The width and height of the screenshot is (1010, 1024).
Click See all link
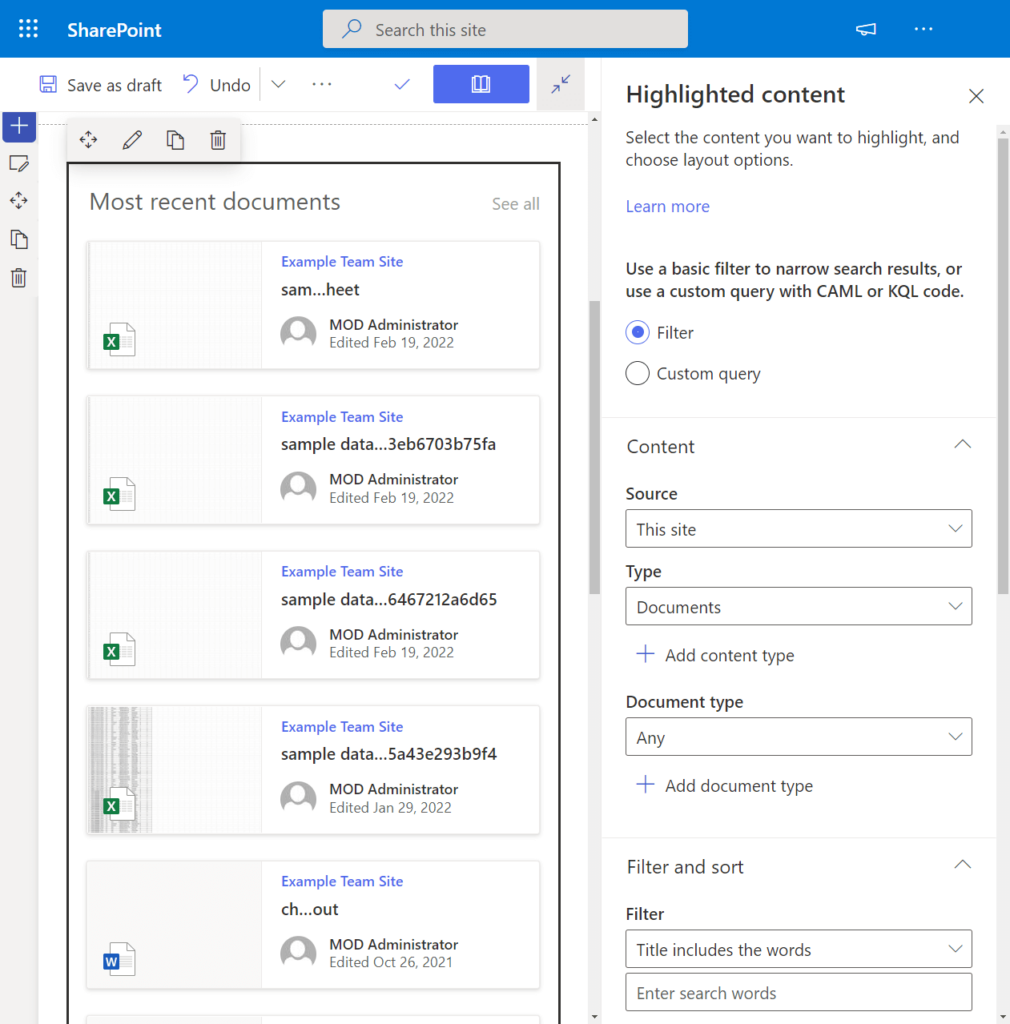point(515,204)
